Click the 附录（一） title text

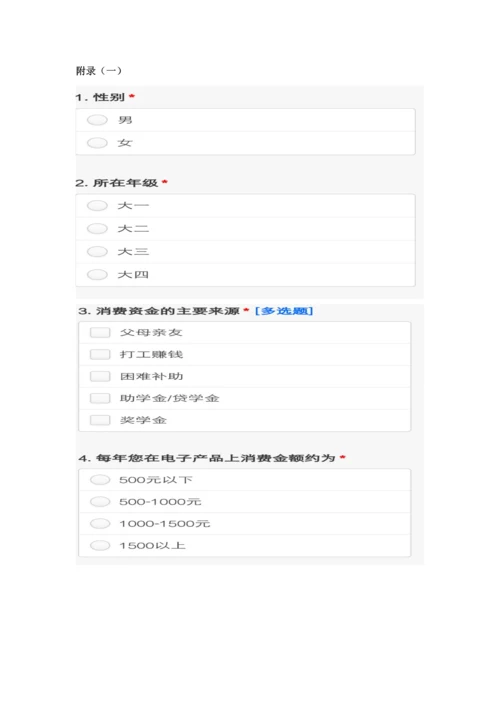point(99,71)
